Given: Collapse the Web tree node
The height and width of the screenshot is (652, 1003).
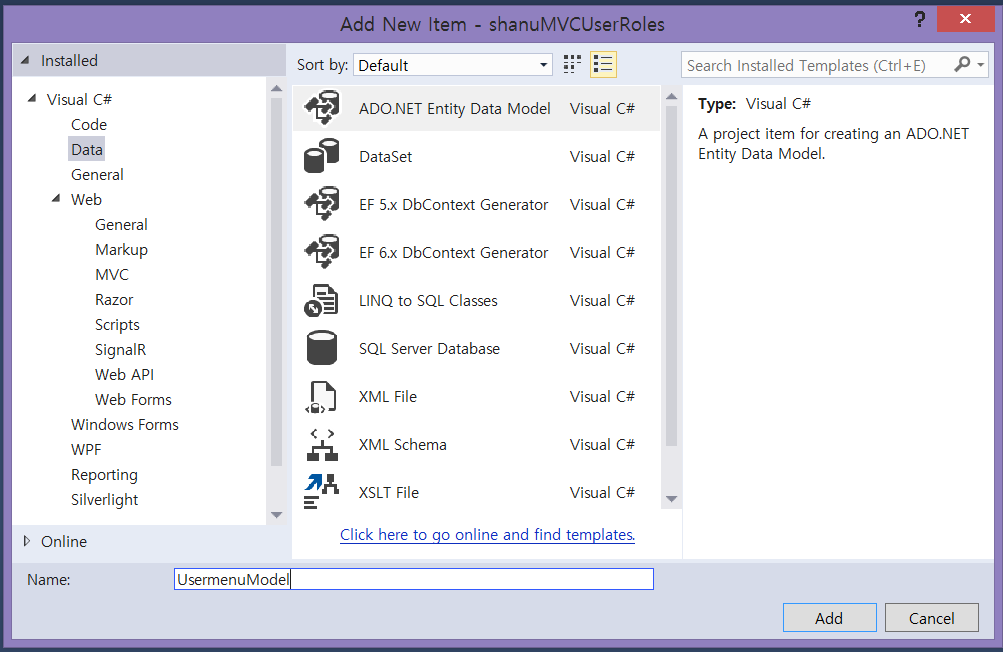Looking at the screenshot, I should coord(56,199).
